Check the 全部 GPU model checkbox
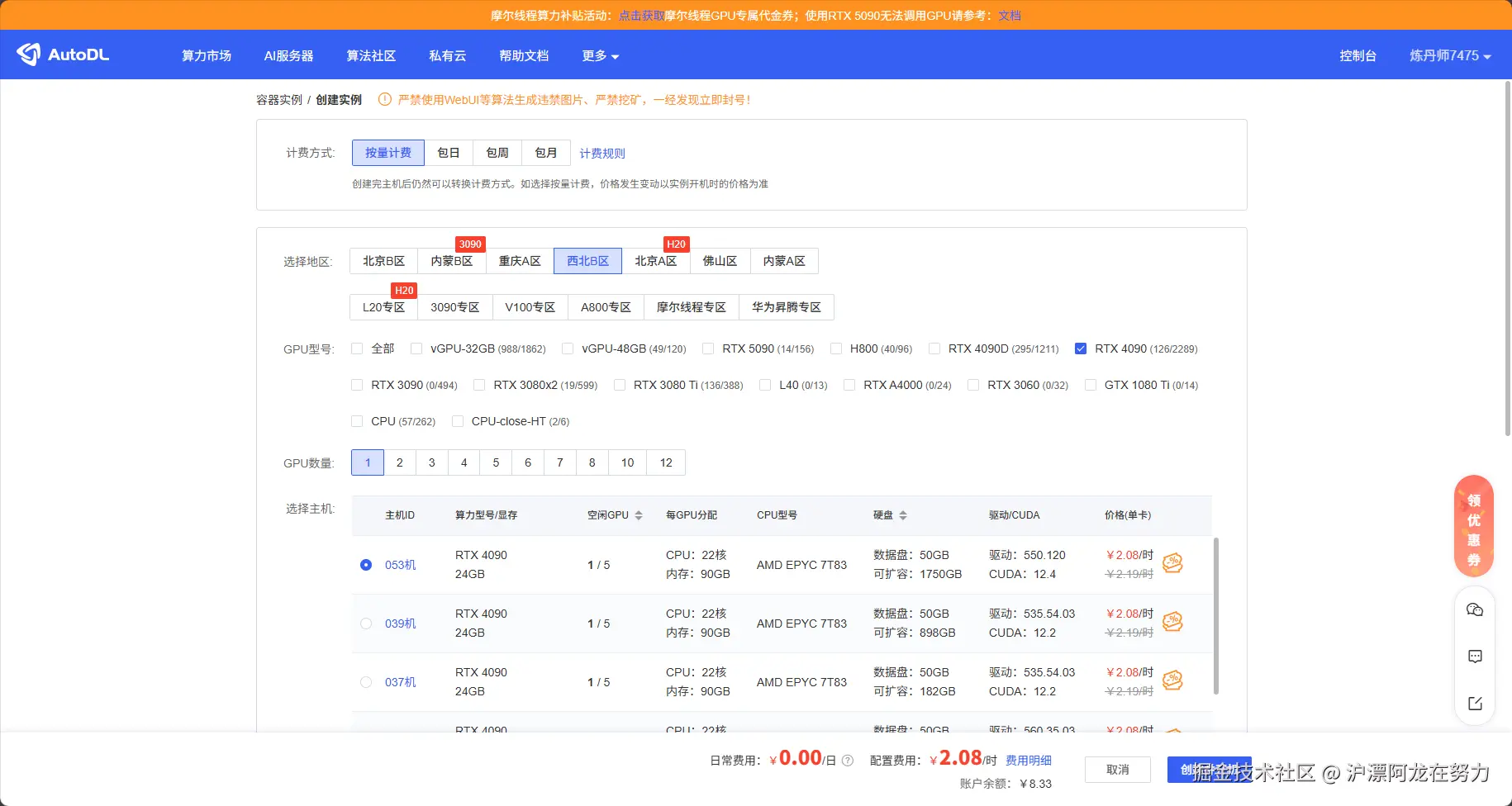Viewport: 1512px width, 806px height. [357, 348]
